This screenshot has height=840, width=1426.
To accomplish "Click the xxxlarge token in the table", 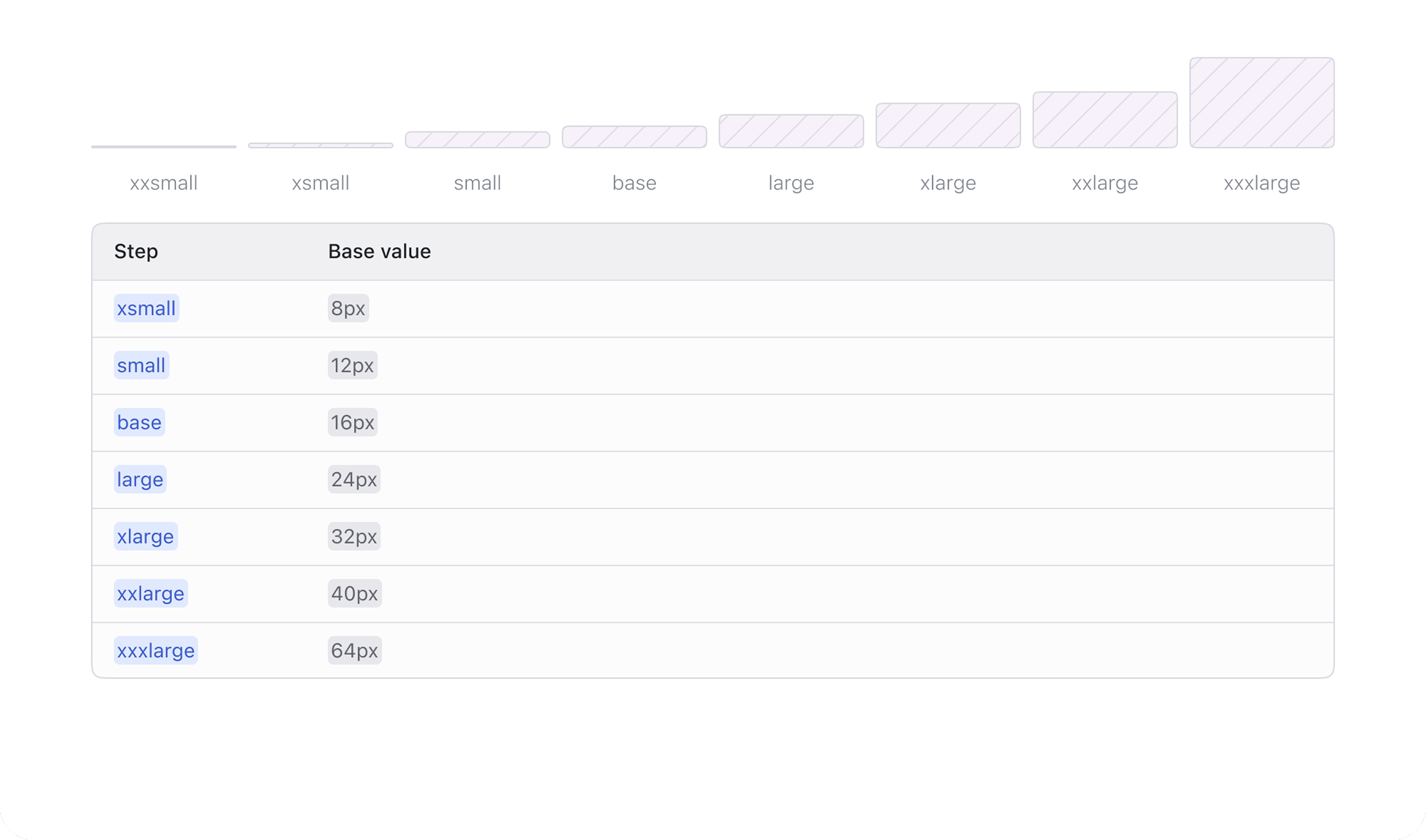I will 156,650.
